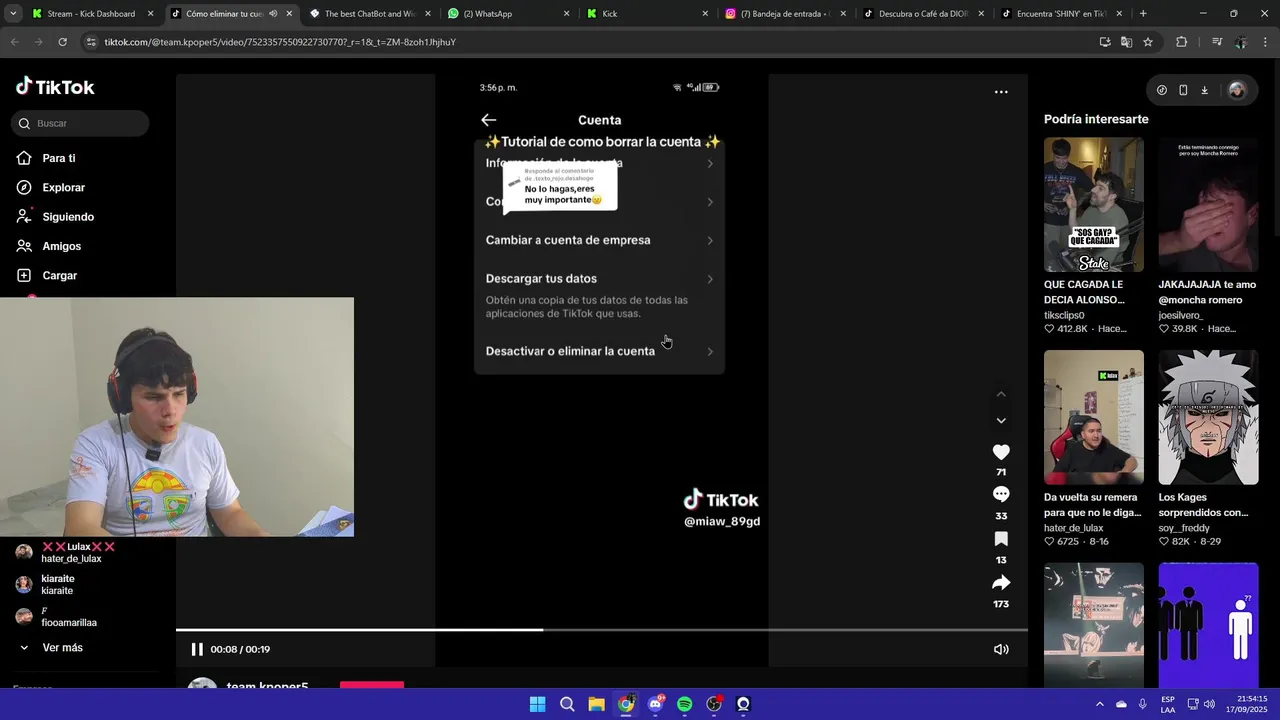This screenshot has width=1280, height=720.
Task: Open Spotify from the taskbar
Action: [684, 704]
